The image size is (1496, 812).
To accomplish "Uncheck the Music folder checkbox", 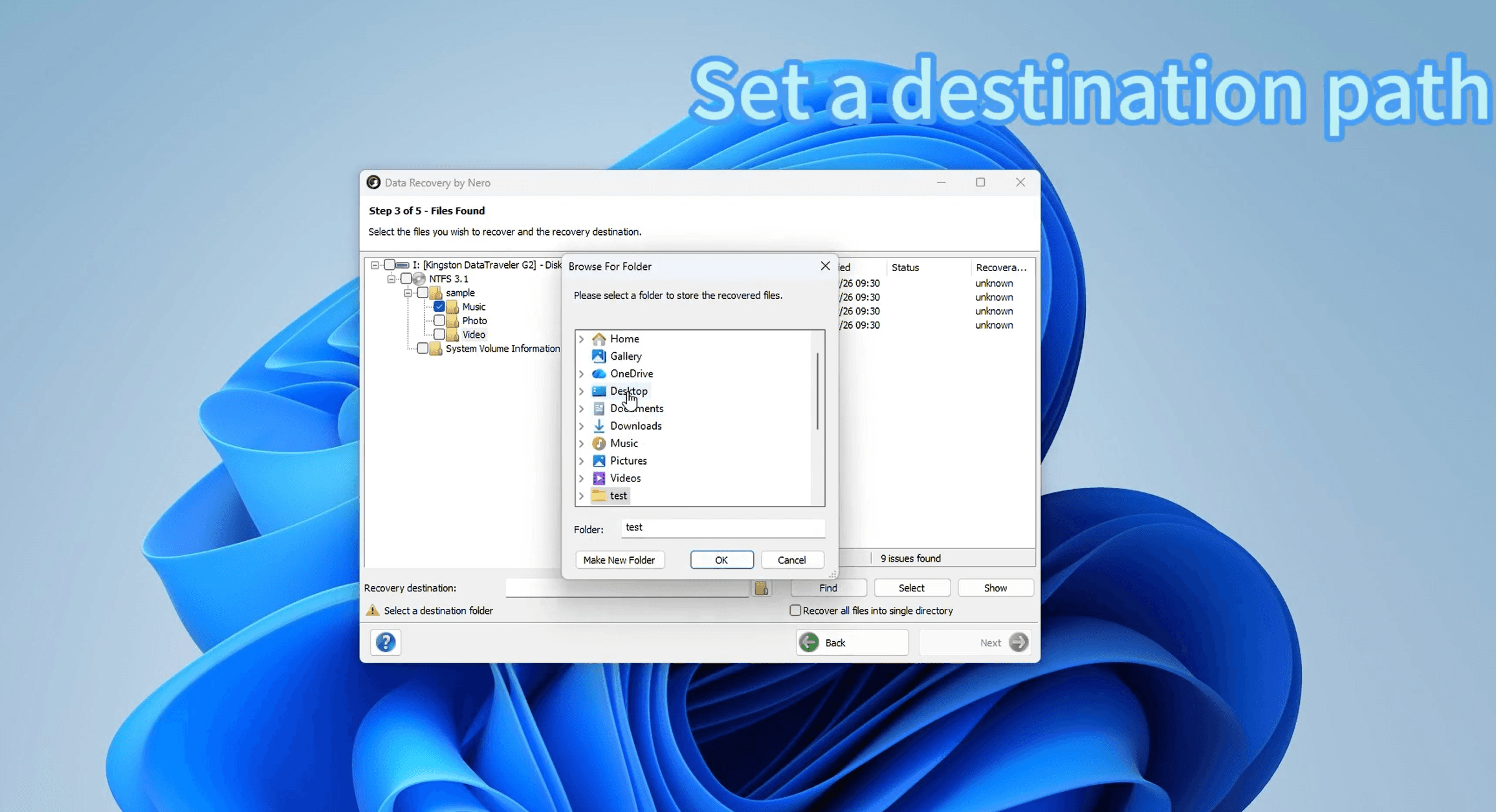I will (439, 307).
